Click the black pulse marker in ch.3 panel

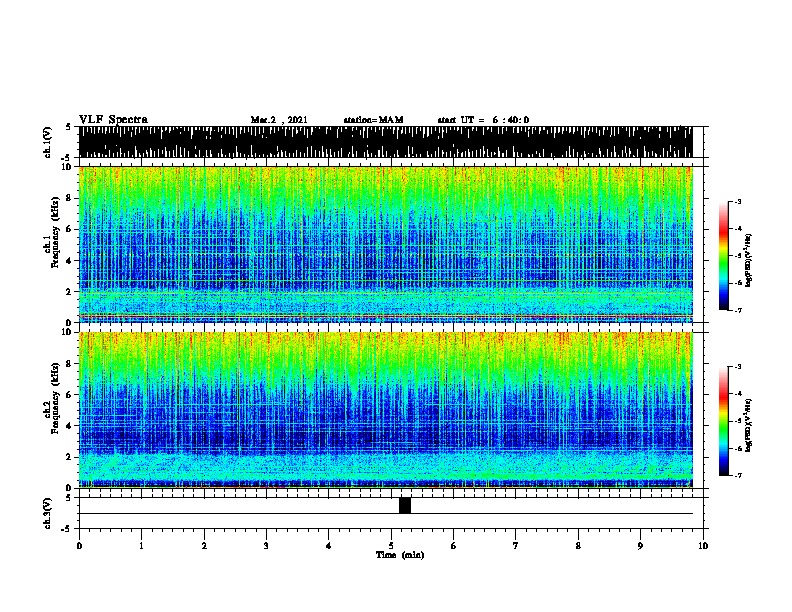(x=405, y=505)
